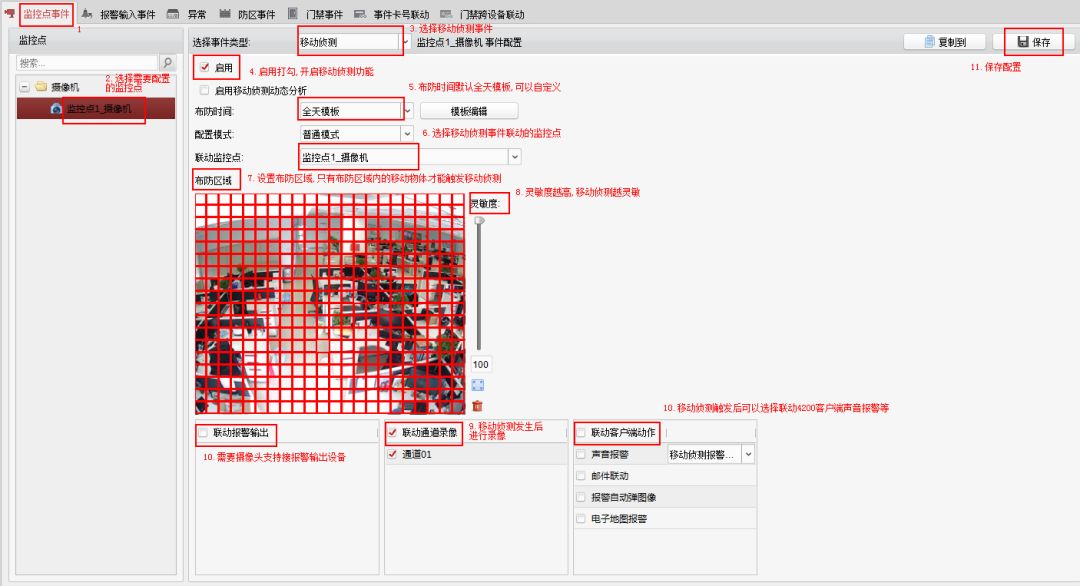Click the 模板编辑 button
The image size is (1080, 586).
468,111
